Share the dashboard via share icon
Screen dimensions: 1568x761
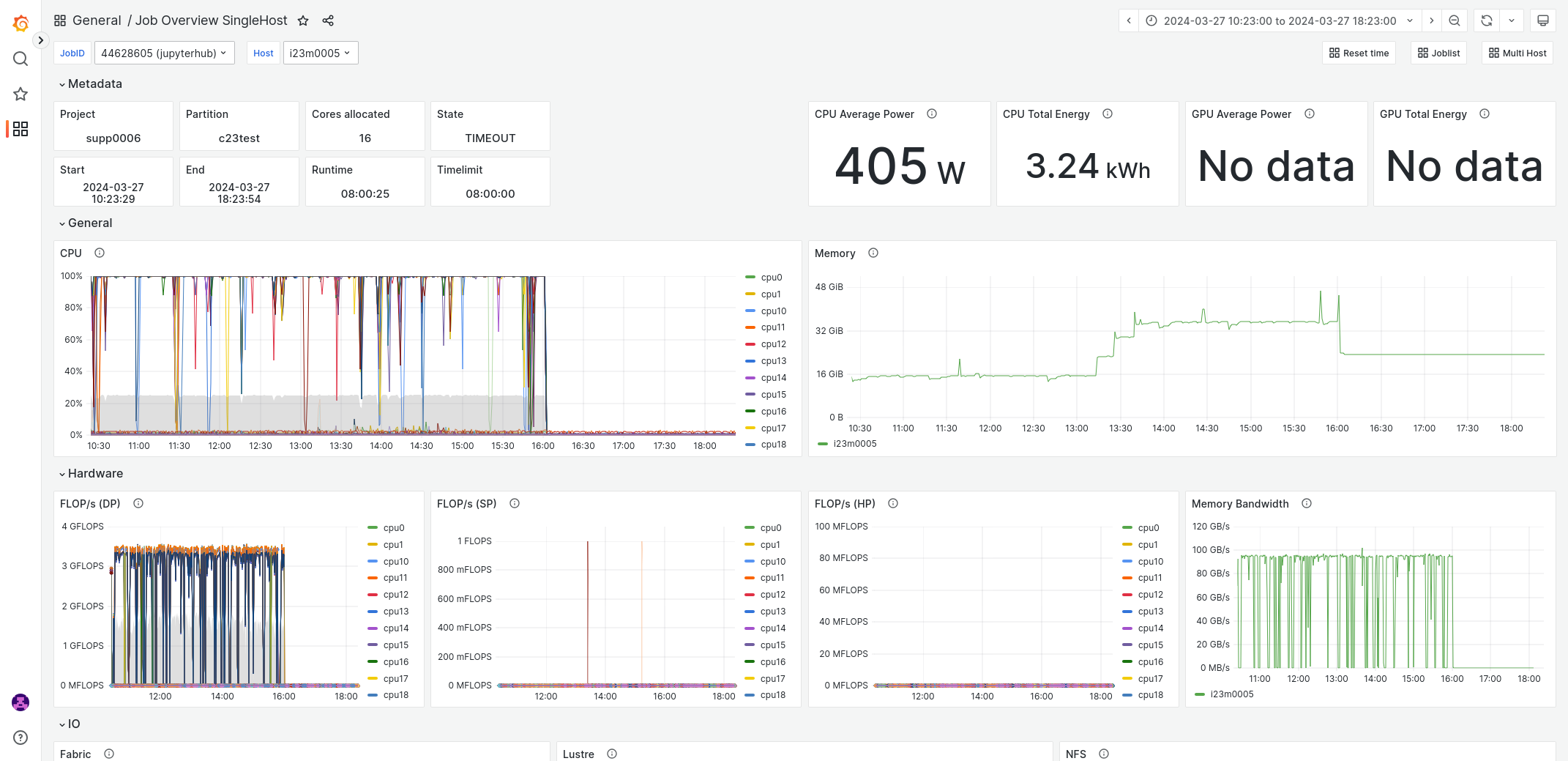(328, 21)
